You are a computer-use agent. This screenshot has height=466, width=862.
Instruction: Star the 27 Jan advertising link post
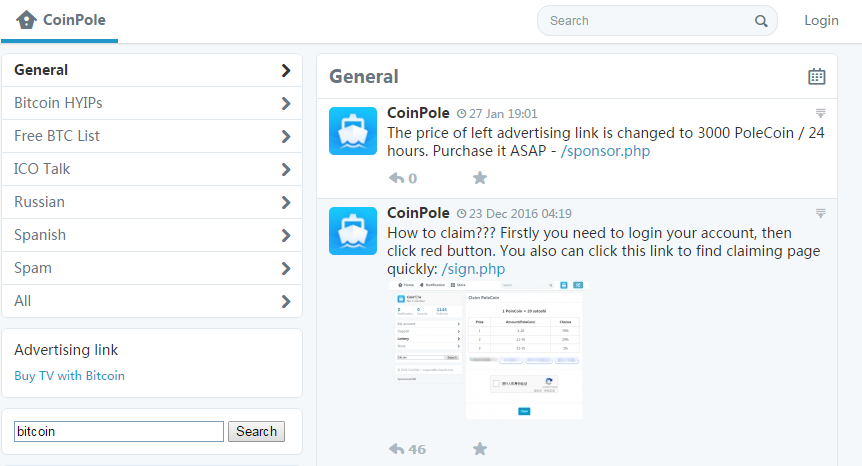(x=480, y=178)
